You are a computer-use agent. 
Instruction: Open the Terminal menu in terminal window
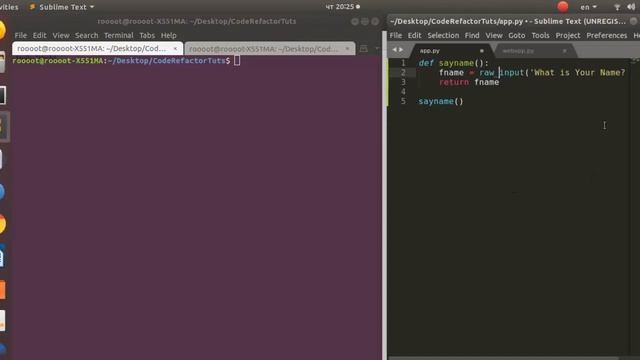[x=118, y=36]
